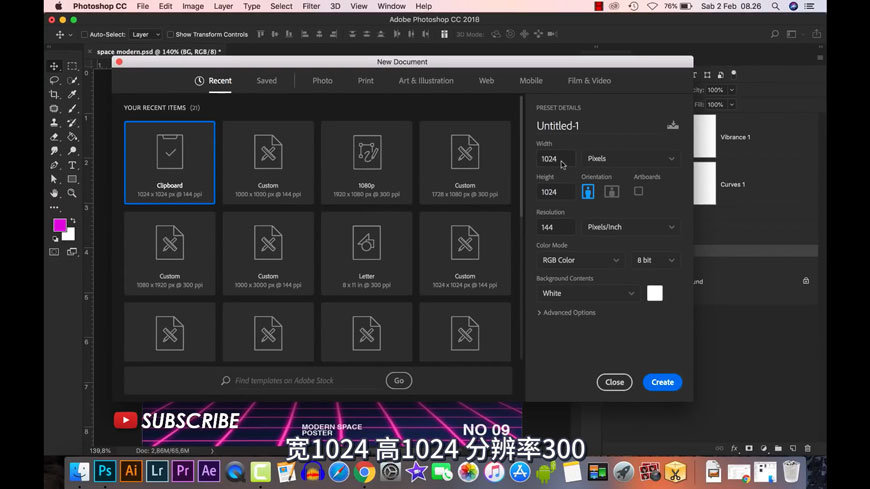
Task: Select the Zoom tool
Action: tap(72, 193)
